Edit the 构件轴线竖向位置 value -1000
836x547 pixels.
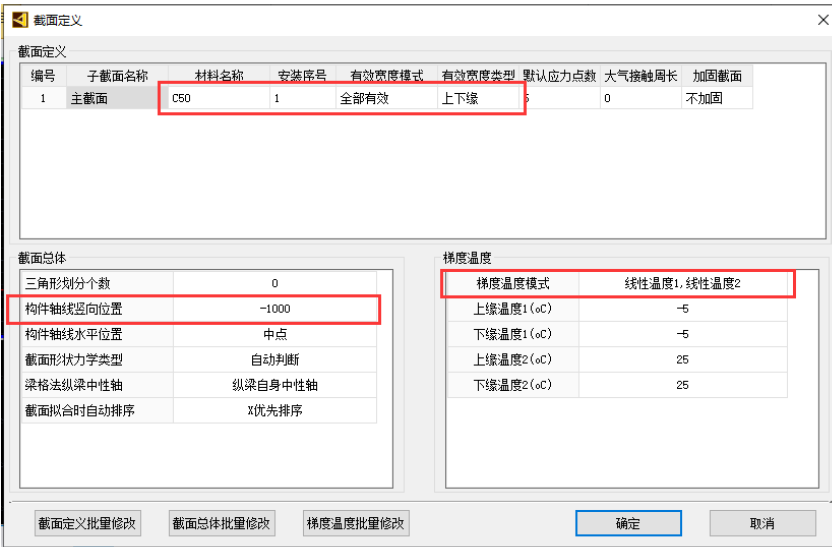click(x=275, y=309)
